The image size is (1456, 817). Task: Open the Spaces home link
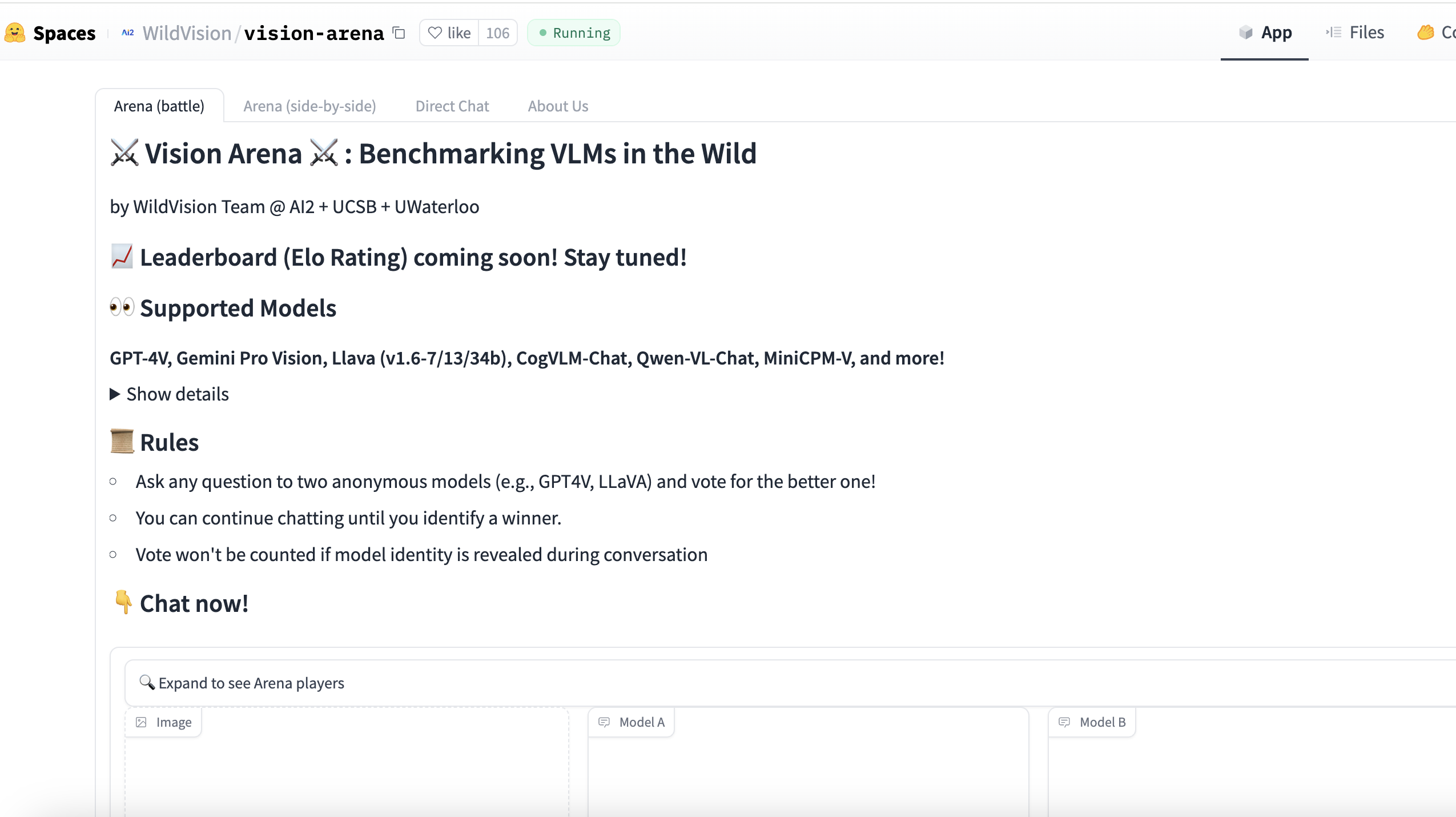pyautogui.click(x=64, y=33)
